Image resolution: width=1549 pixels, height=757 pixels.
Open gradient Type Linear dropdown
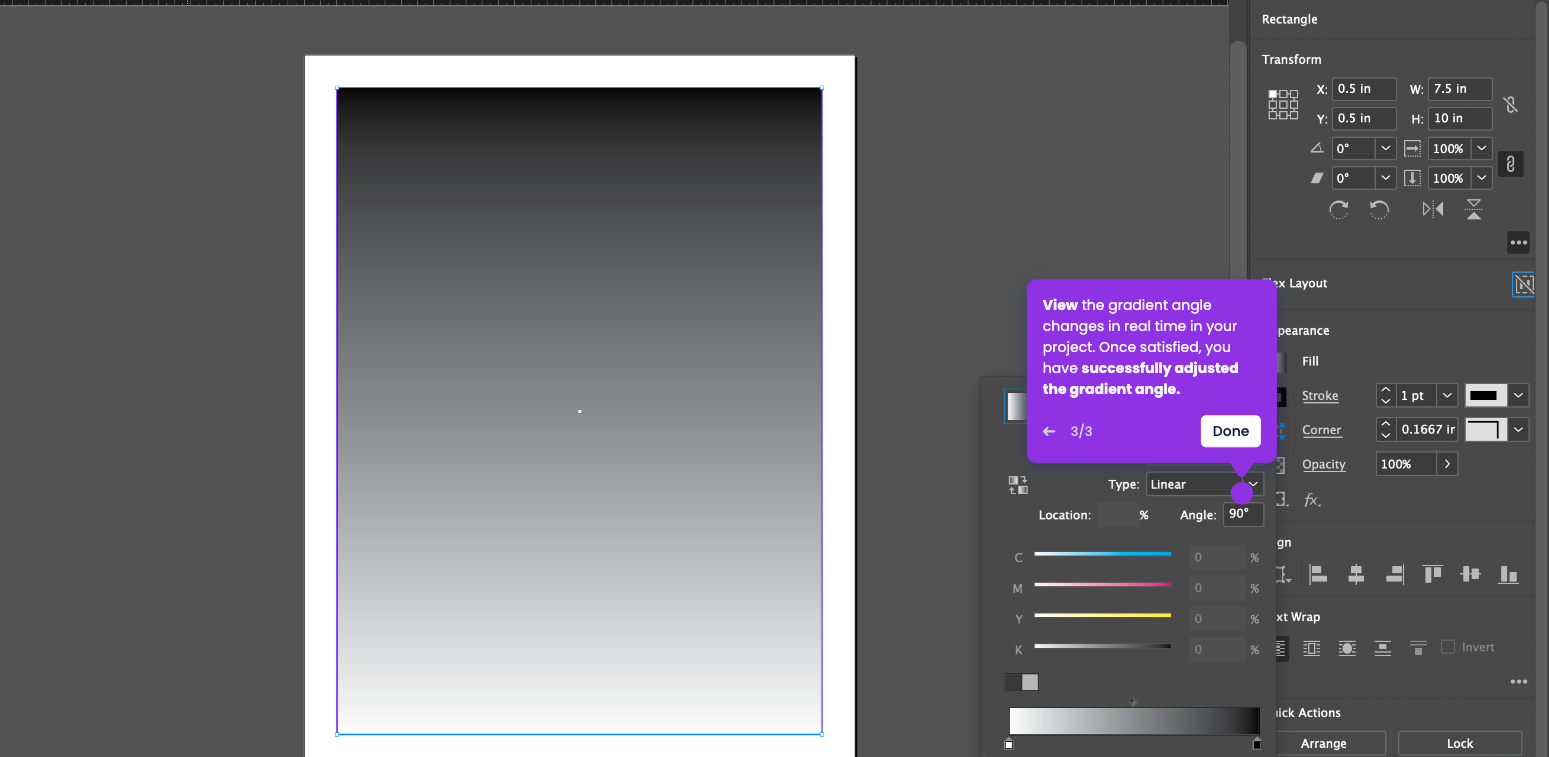click(x=1205, y=484)
